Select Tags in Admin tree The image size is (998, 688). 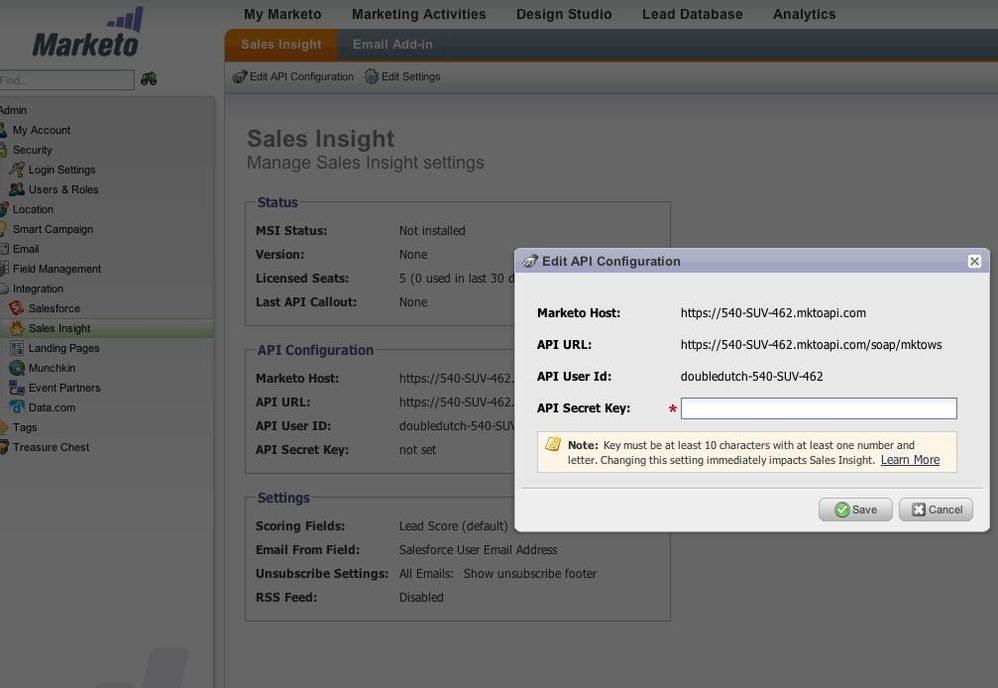tap(25, 427)
